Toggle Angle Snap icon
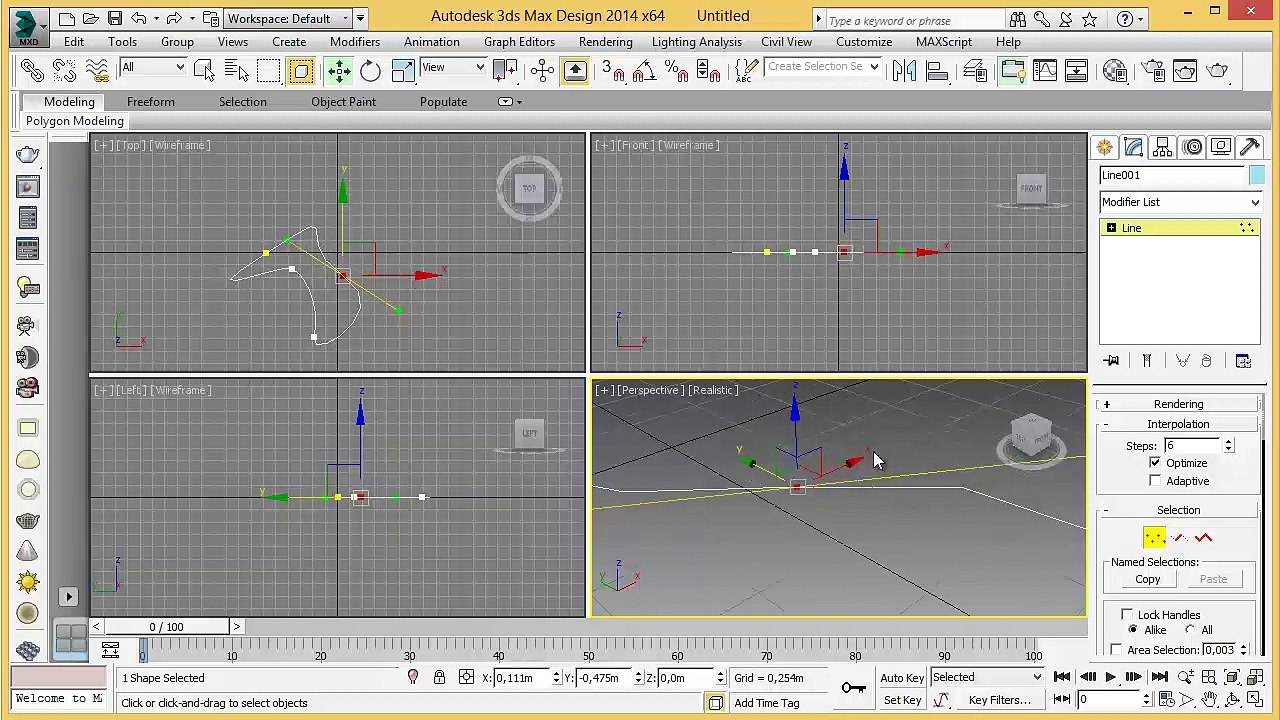1280x720 pixels. click(644, 69)
